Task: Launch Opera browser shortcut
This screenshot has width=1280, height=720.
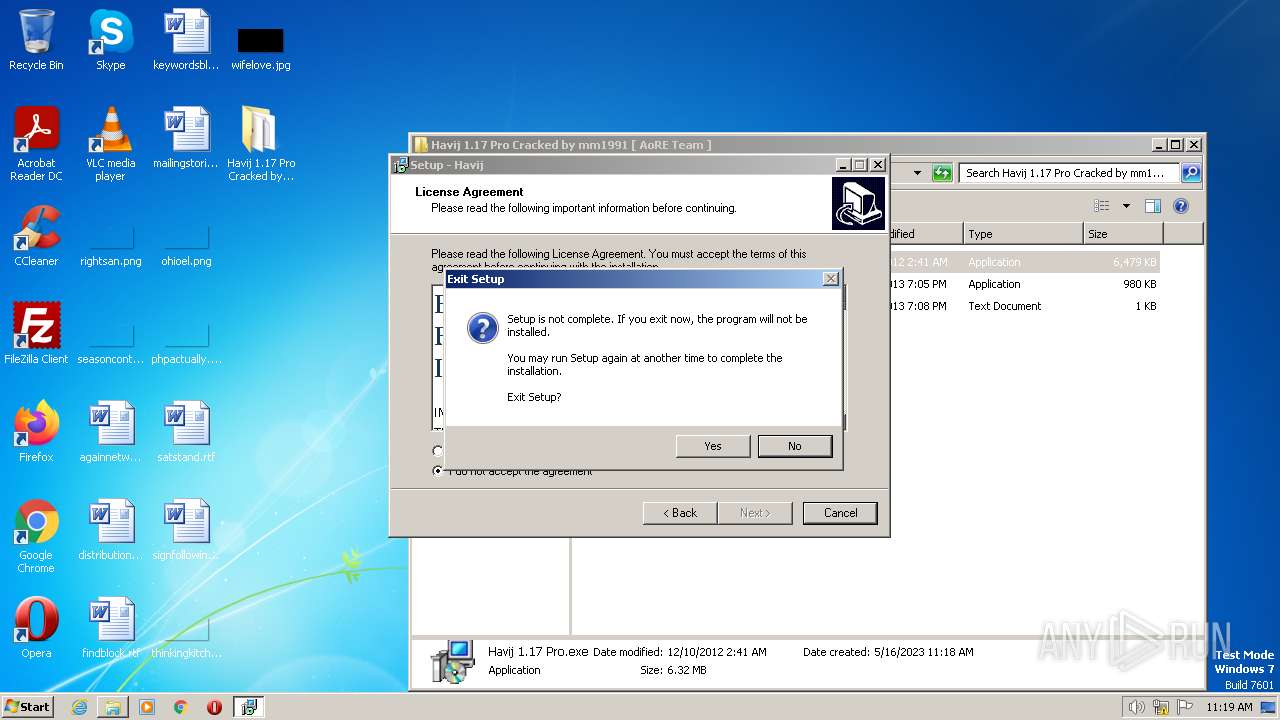Action: pos(36,628)
